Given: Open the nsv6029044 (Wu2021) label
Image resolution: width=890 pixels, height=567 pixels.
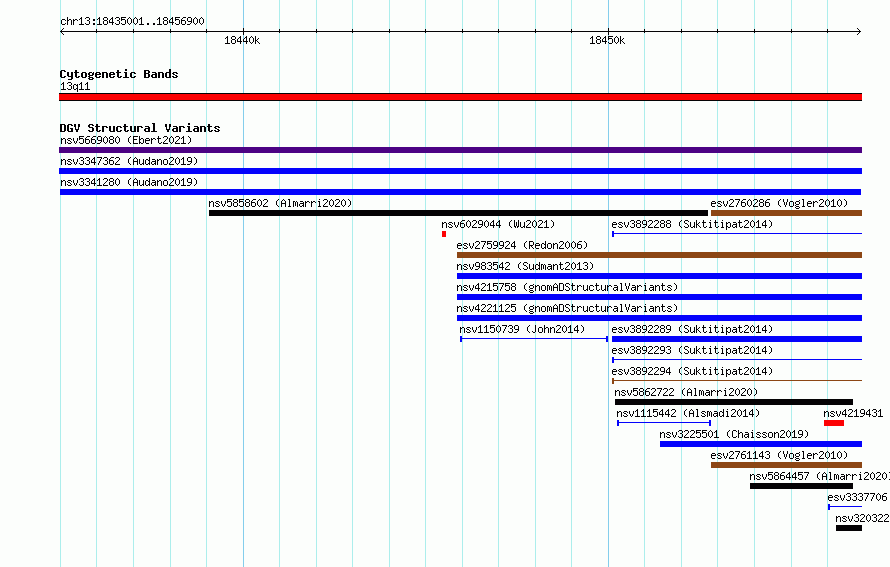Looking at the screenshot, I should coord(498,224).
